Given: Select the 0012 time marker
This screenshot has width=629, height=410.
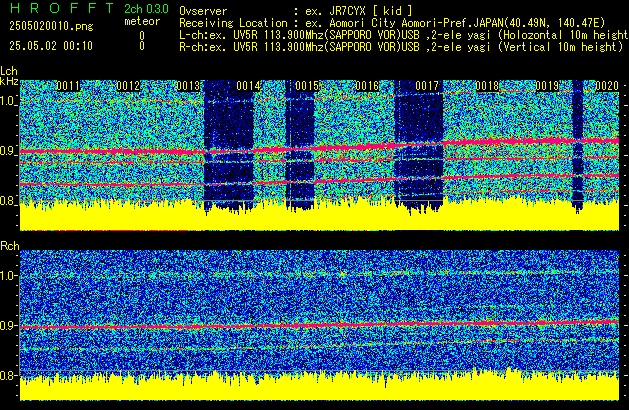Looking at the screenshot, I should point(128,86).
